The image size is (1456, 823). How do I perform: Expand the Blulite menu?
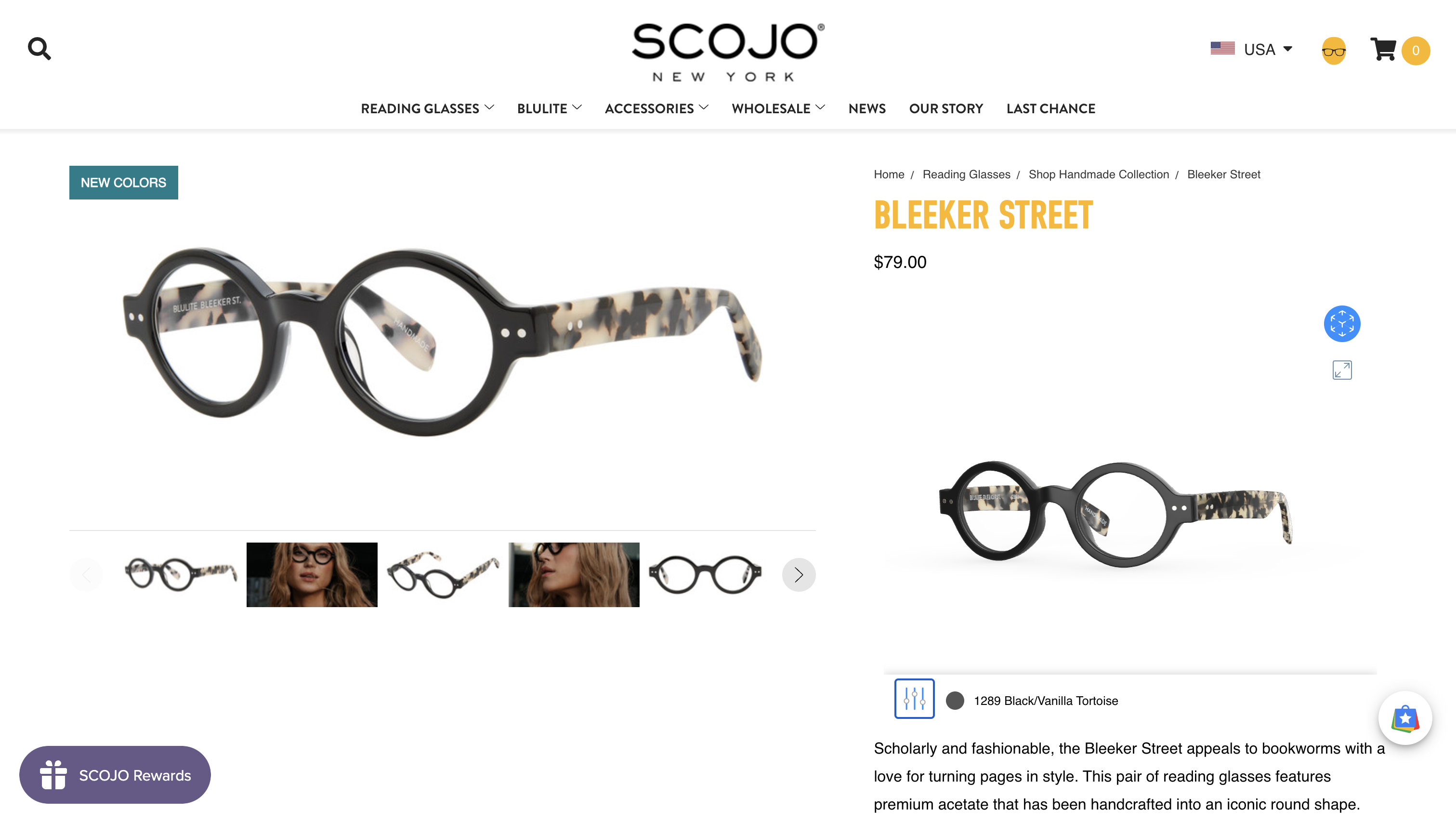549,108
